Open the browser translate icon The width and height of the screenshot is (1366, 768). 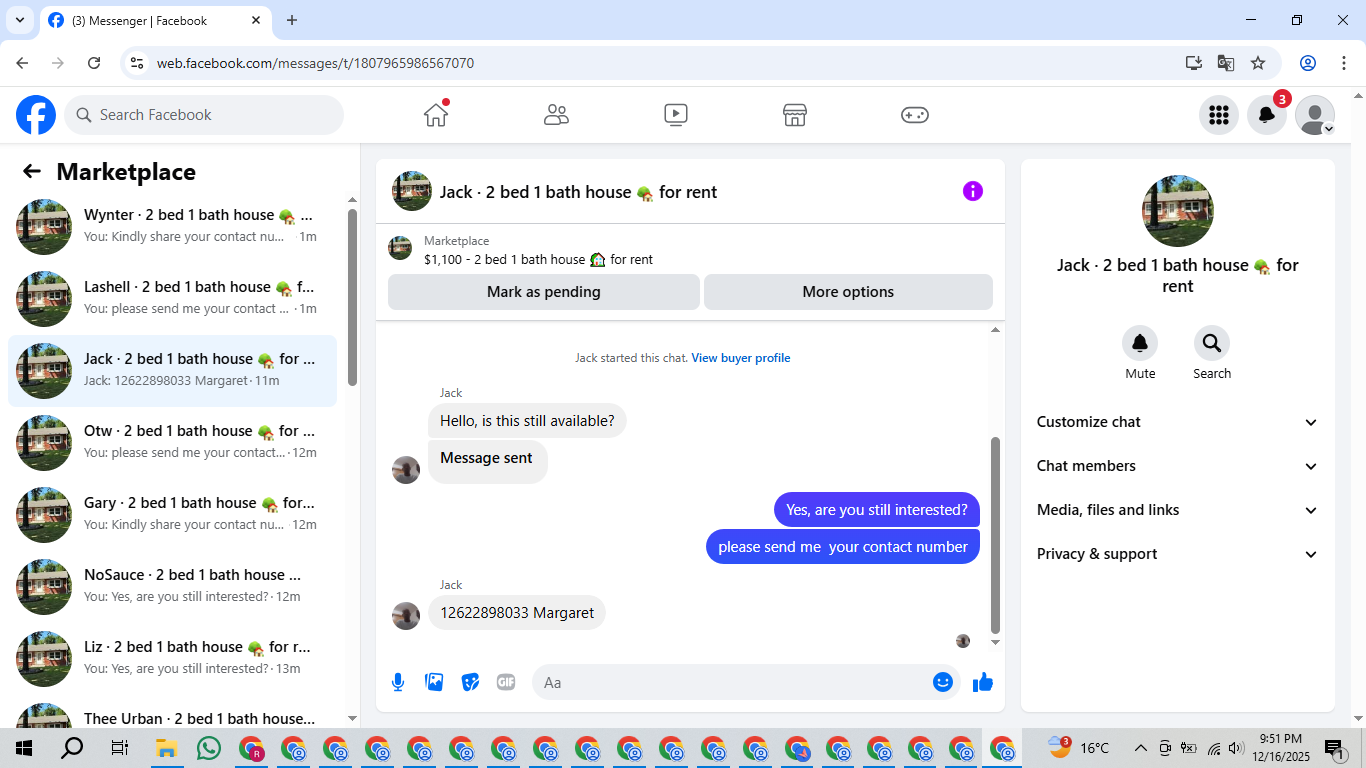(1225, 63)
